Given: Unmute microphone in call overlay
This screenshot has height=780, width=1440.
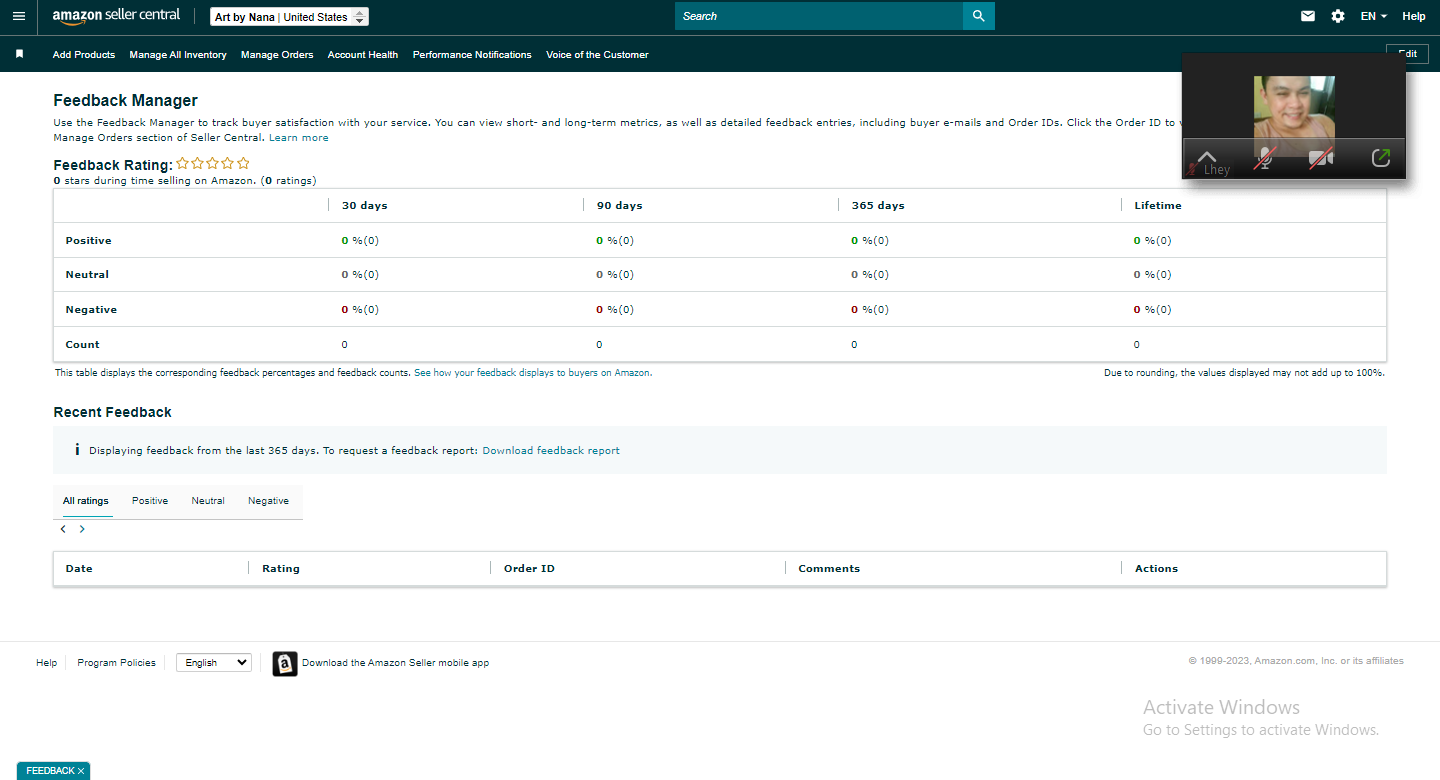Looking at the screenshot, I should tap(1264, 158).
